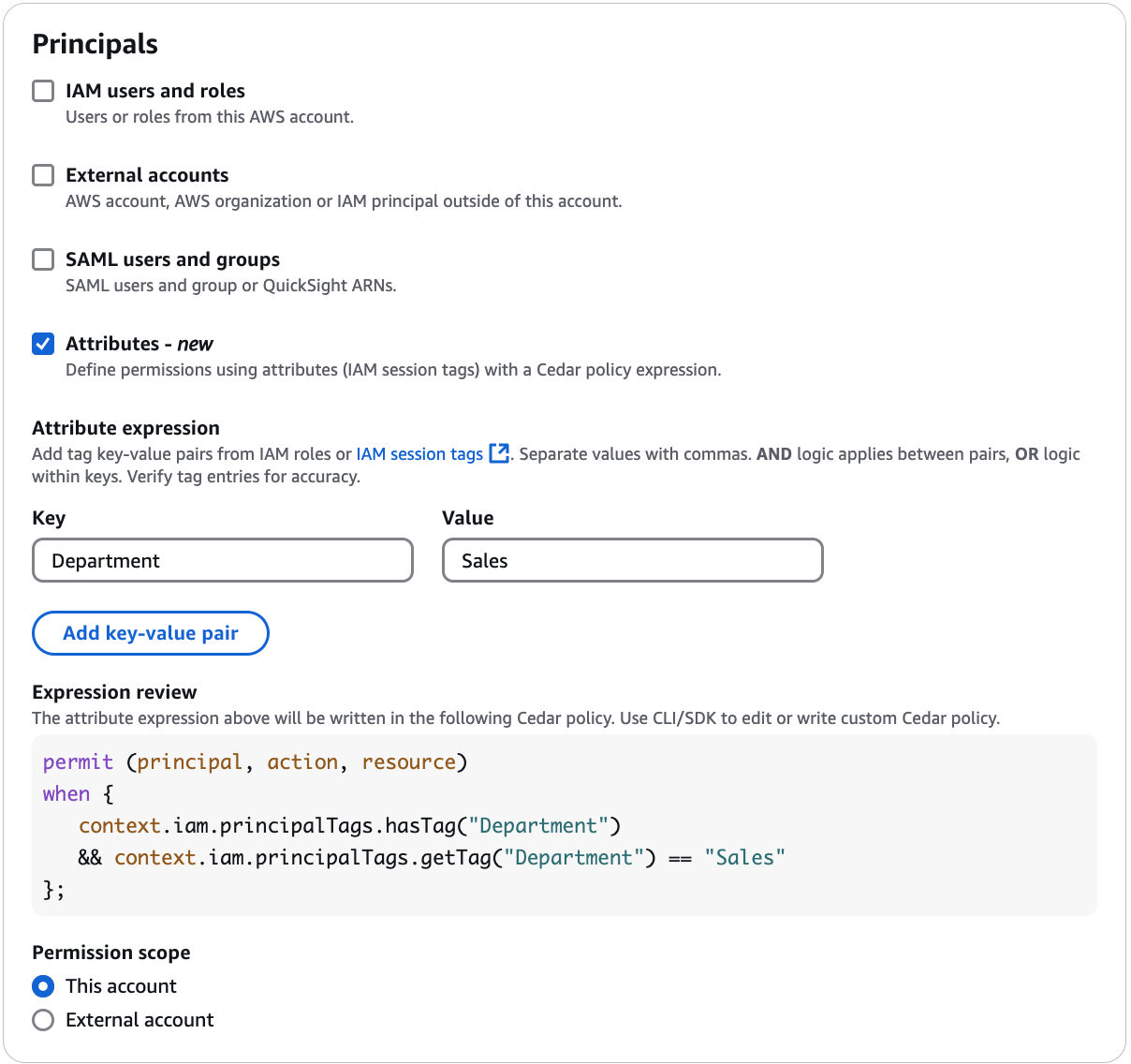The width and height of the screenshot is (1131, 1064).
Task: Click the Permission scope label
Action: (x=110, y=952)
